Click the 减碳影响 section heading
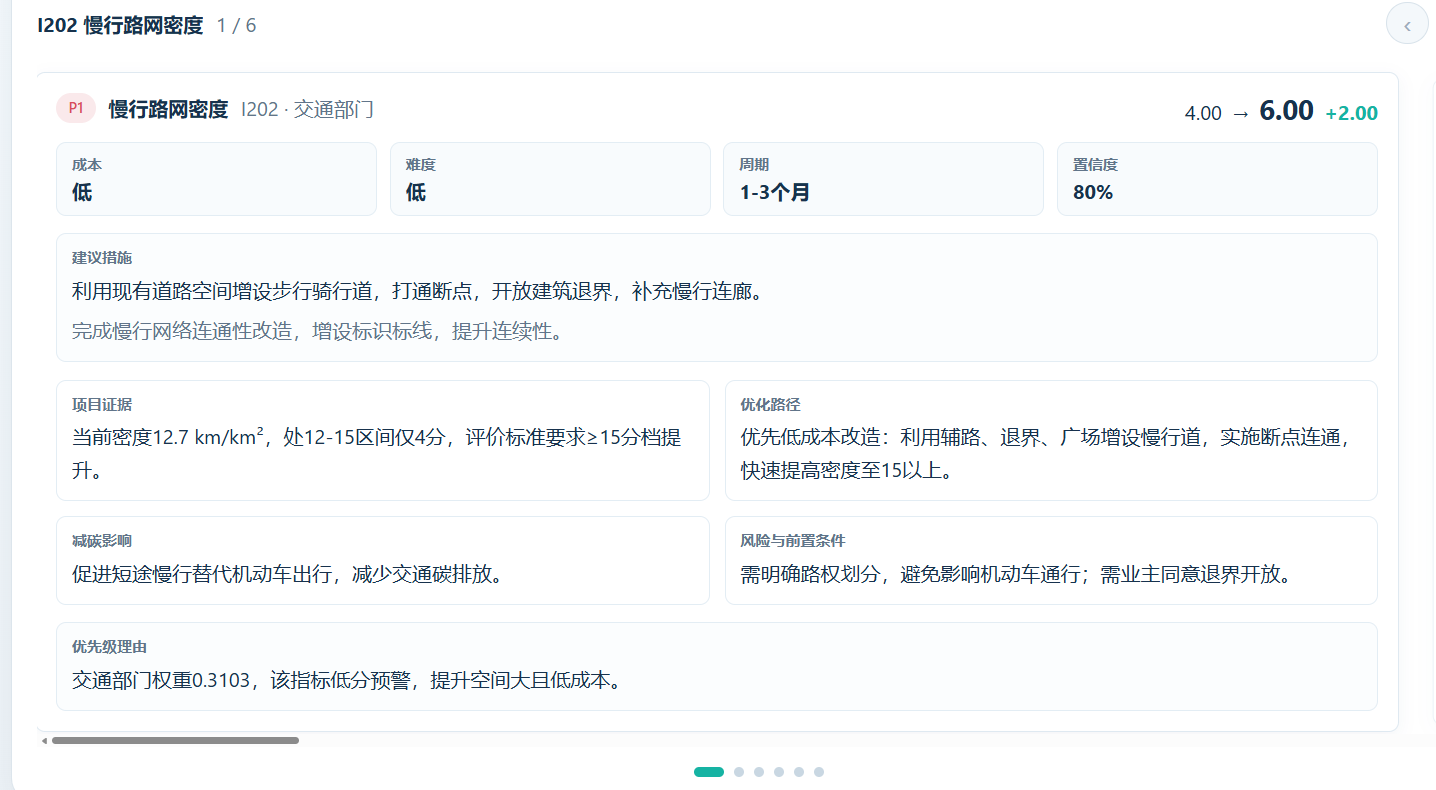Viewport: 1436px width, 790px height. [x=102, y=540]
